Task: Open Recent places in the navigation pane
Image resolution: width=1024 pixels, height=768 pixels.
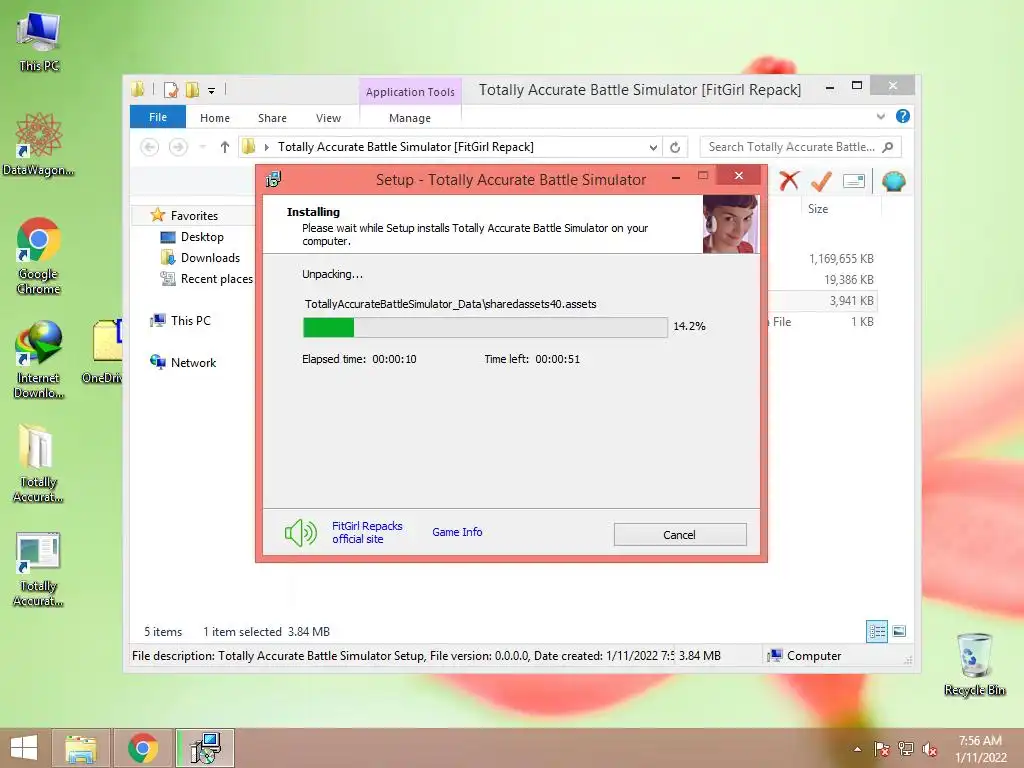Action: [x=216, y=279]
